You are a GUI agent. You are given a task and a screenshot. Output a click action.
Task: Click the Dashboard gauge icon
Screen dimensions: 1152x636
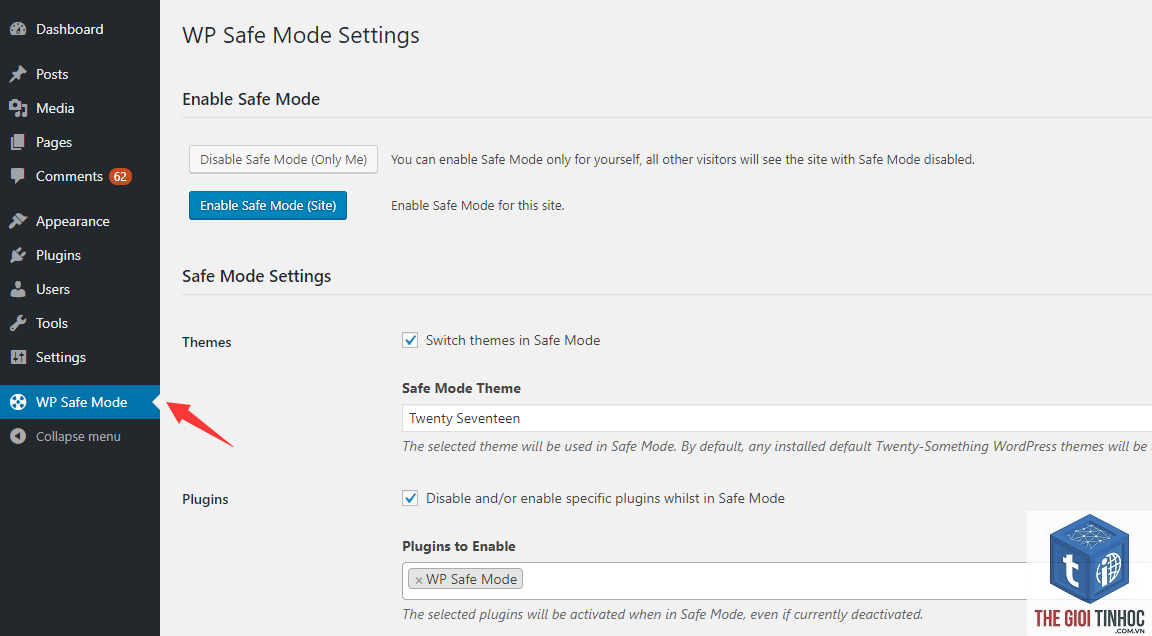coord(18,29)
